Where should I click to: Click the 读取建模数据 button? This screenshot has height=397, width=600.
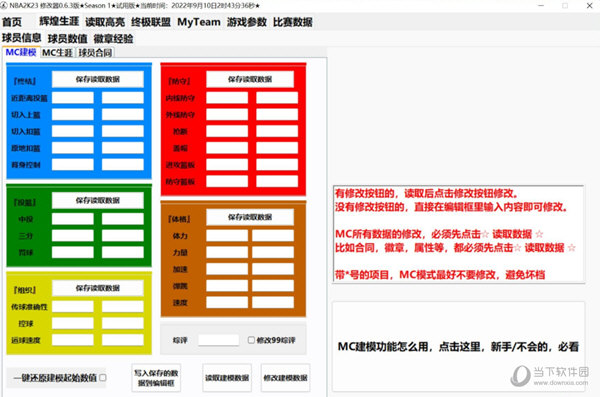pyautogui.click(x=227, y=378)
